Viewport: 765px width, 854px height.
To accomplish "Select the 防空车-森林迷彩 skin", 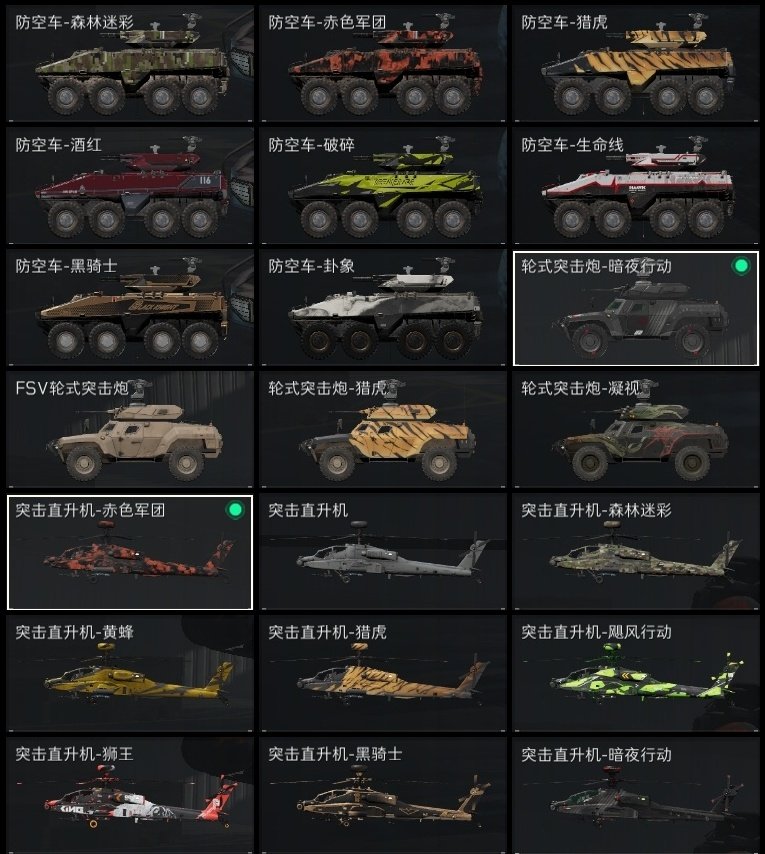I will [x=130, y=64].
